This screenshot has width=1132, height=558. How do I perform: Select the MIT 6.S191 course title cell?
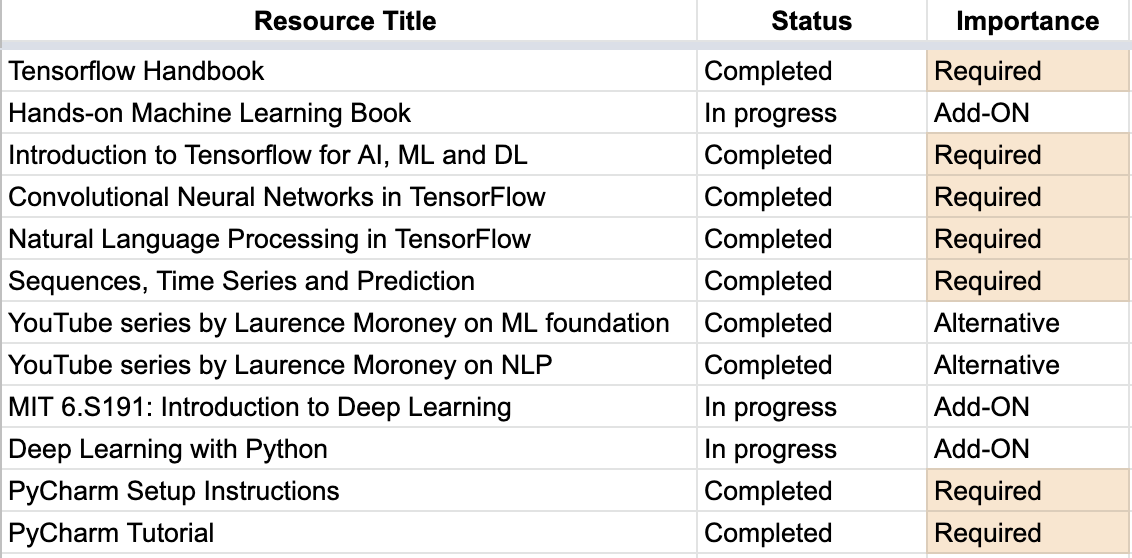click(x=260, y=407)
